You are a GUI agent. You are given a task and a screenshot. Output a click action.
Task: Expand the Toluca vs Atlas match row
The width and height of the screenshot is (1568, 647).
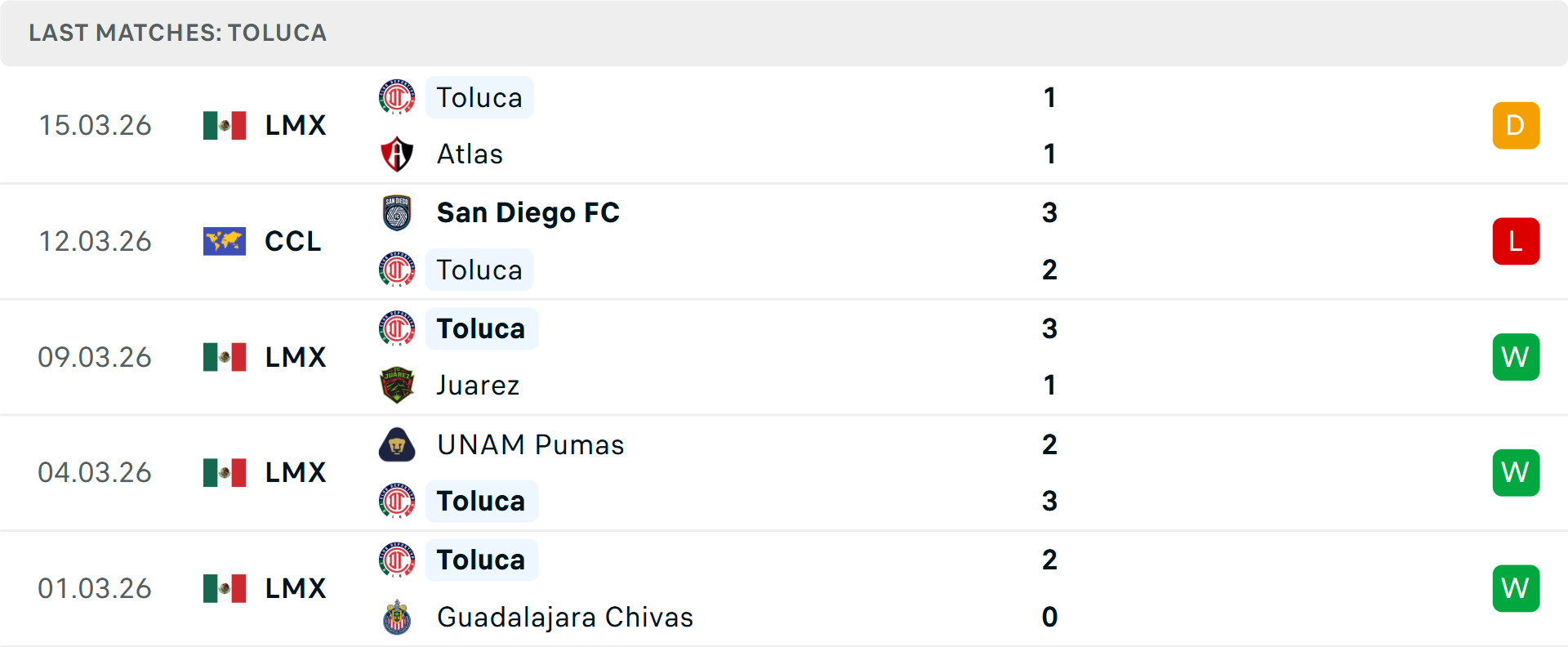784,125
